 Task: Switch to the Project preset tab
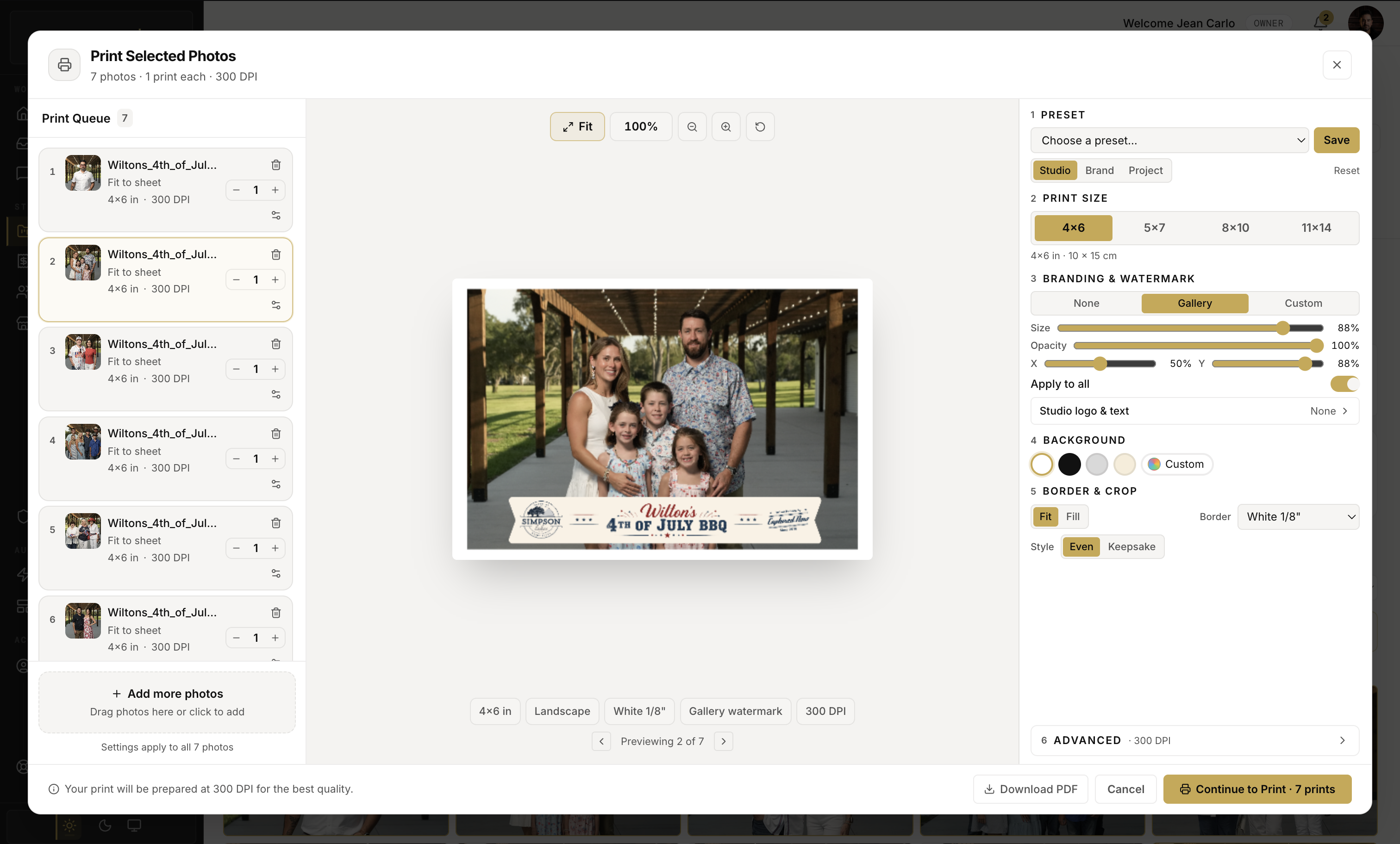coord(1145,170)
